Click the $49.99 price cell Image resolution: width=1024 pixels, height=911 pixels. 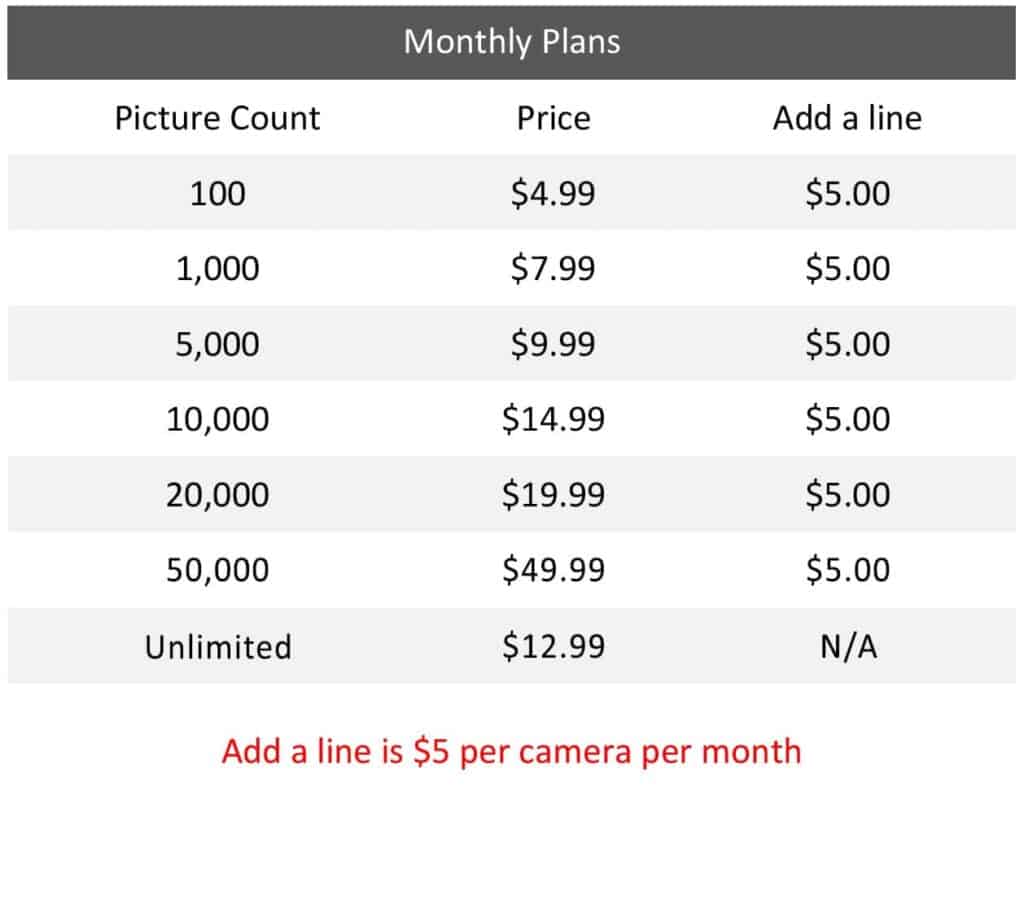(x=553, y=570)
